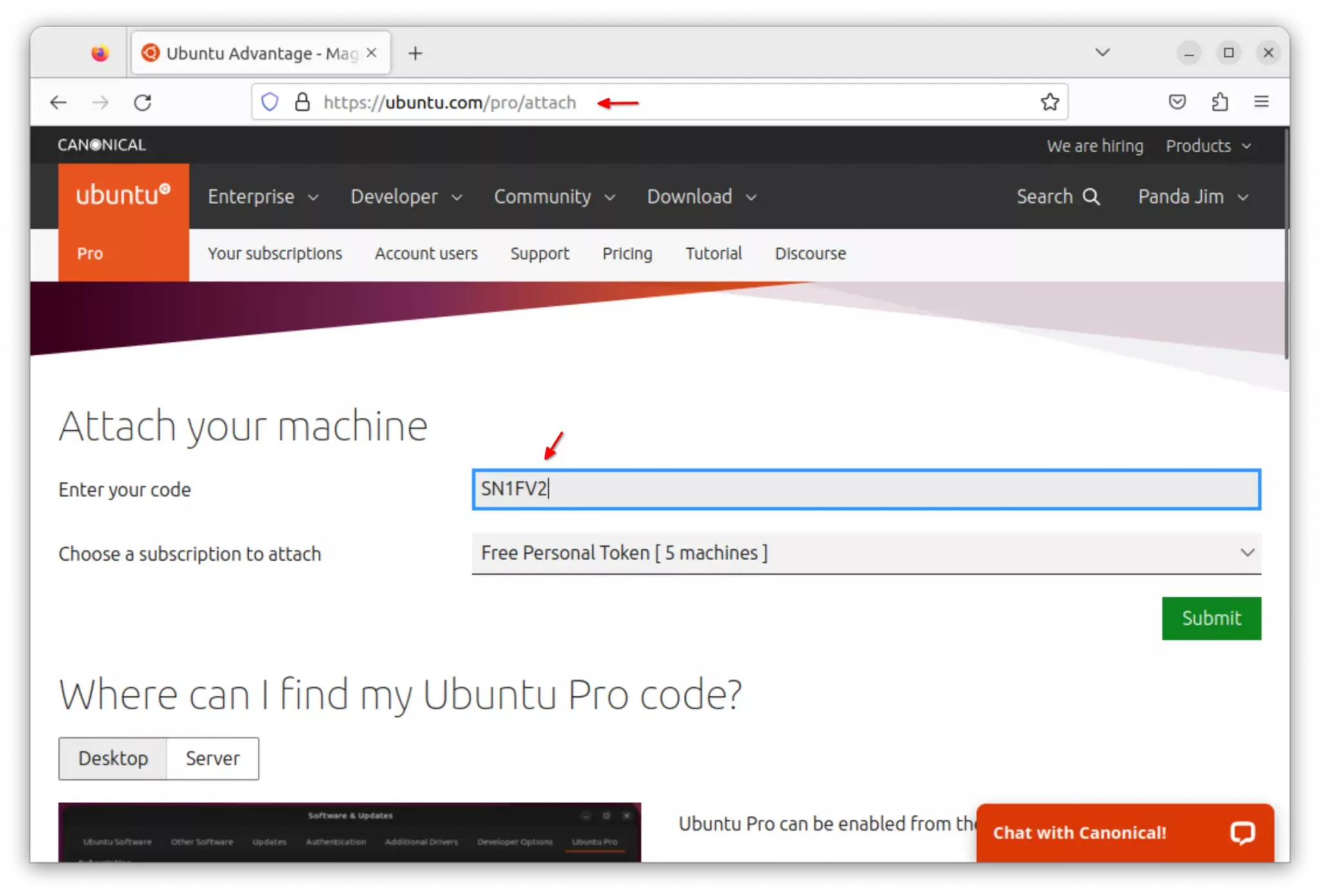Screen dimensions: 1320x896
Task: Open Chat with Canonical widget
Action: tap(1124, 832)
